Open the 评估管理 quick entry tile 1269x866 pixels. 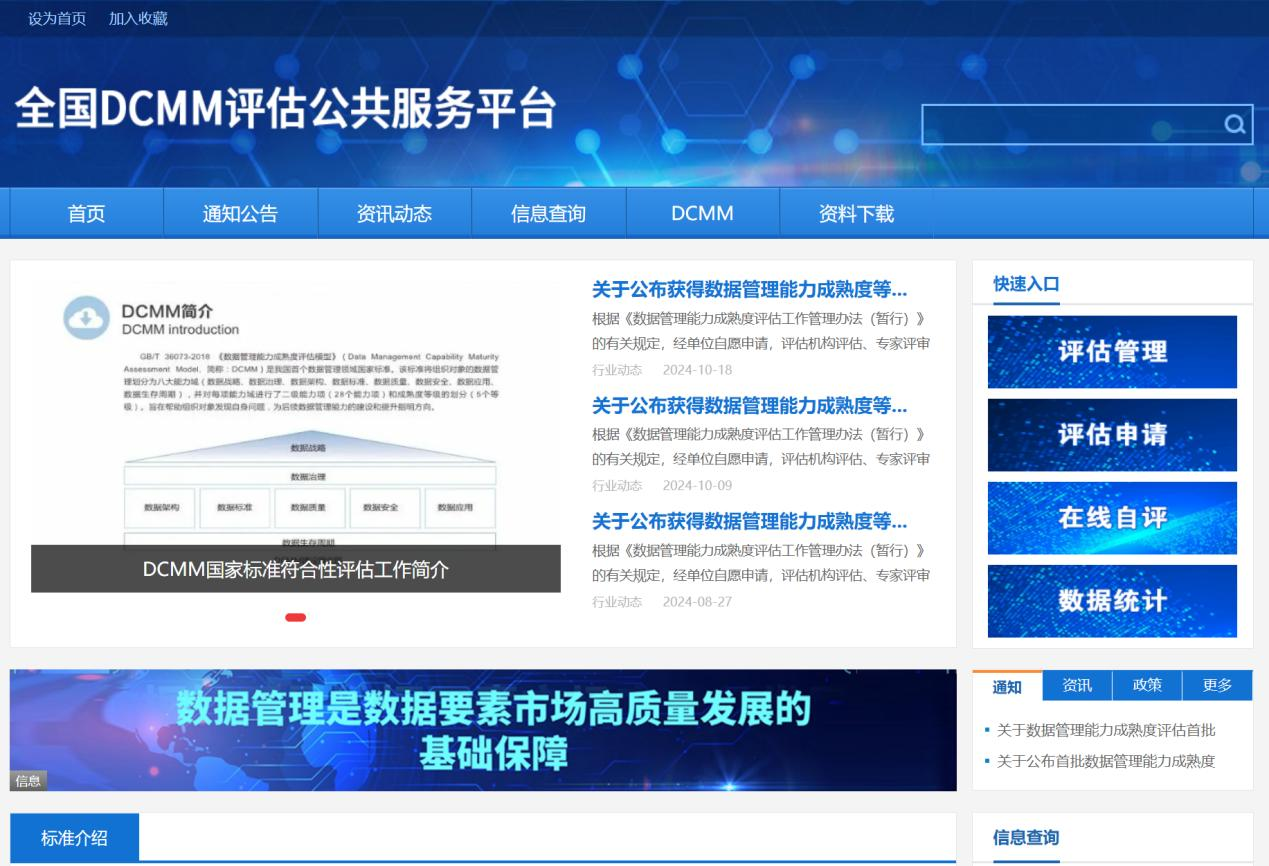click(x=1112, y=352)
